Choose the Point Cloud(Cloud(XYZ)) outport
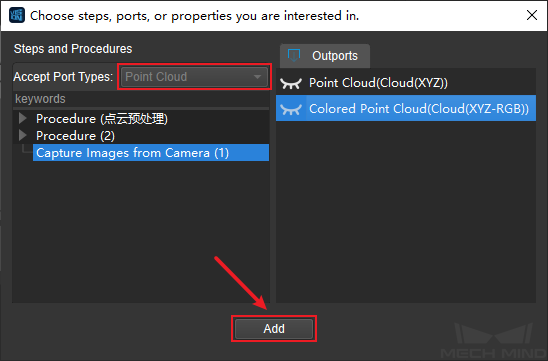Image resolution: width=548 pixels, height=361 pixels. 406,83
